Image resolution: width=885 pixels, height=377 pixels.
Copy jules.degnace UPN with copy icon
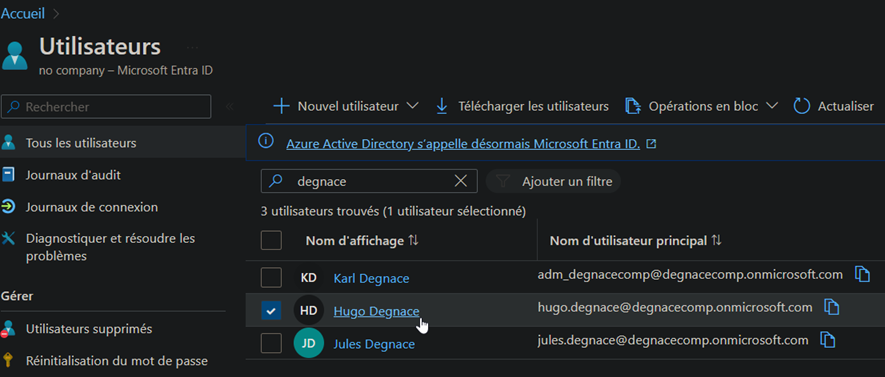[827, 340]
